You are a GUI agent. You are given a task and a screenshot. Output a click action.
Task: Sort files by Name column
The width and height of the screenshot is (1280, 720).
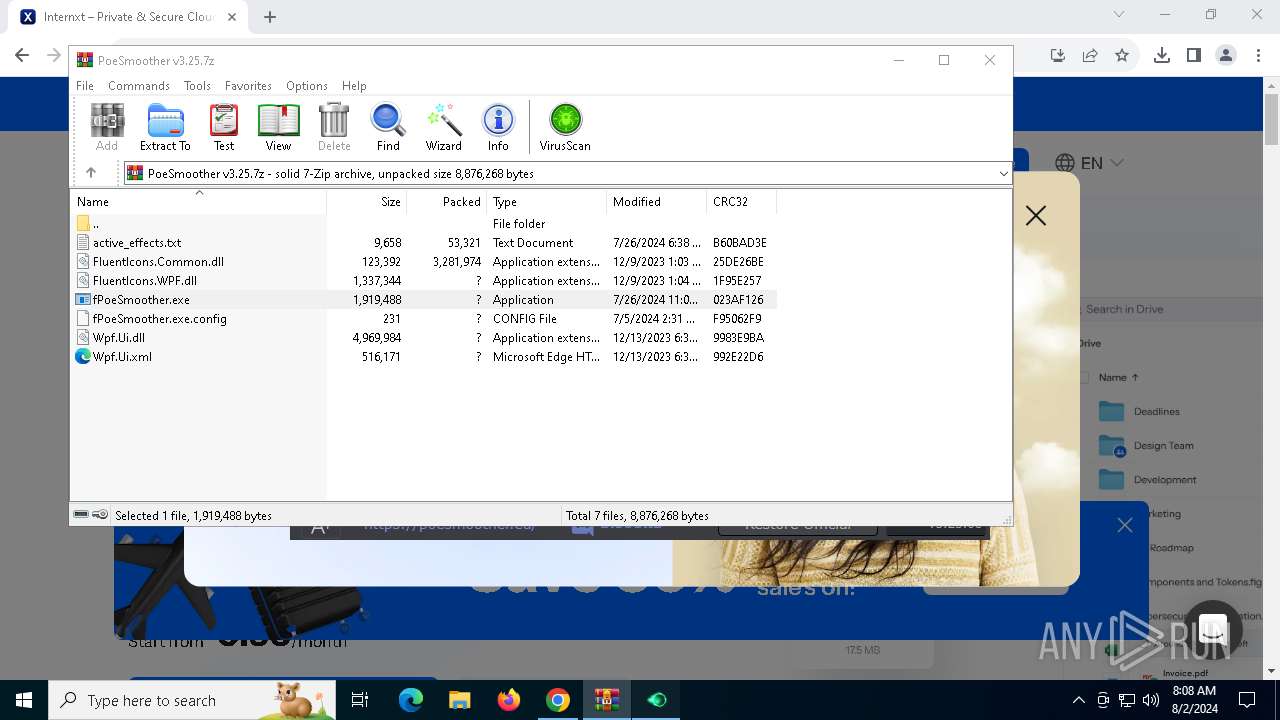pos(199,202)
